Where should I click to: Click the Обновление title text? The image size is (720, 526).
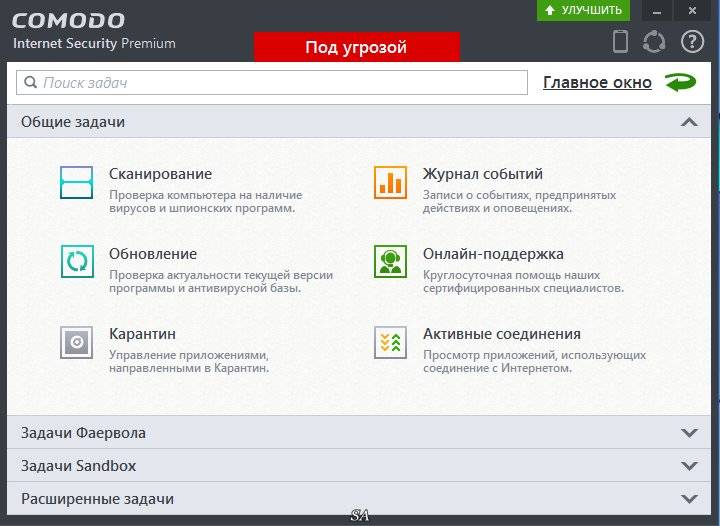click(153, 254)
